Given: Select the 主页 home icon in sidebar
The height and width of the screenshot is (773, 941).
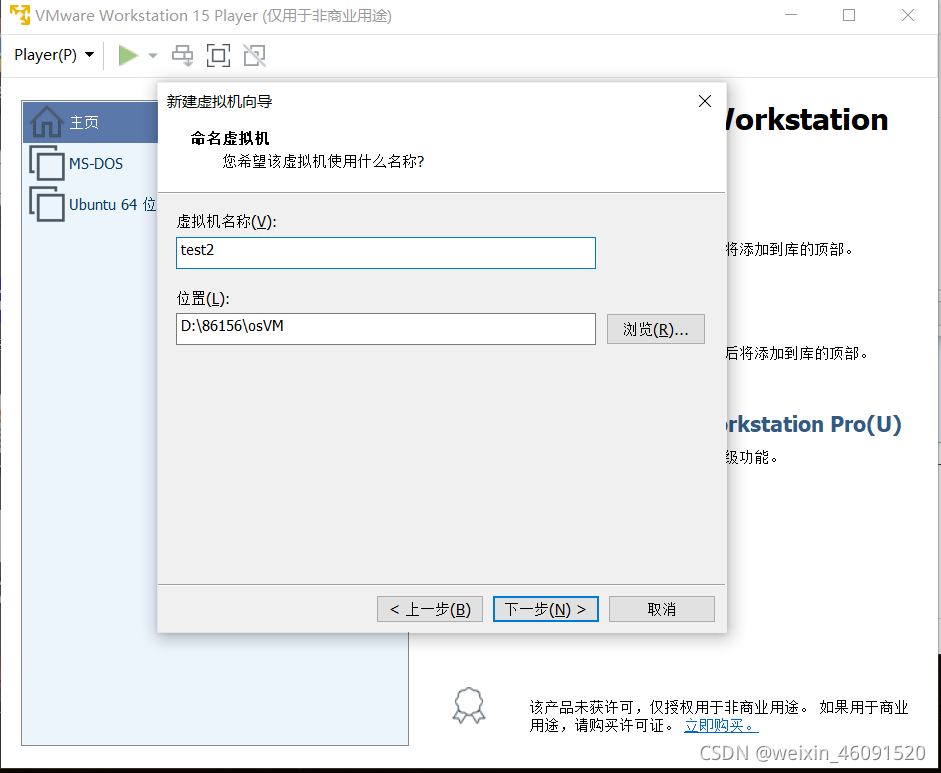Looking at the screenshot, I should (x=48, y=122).
